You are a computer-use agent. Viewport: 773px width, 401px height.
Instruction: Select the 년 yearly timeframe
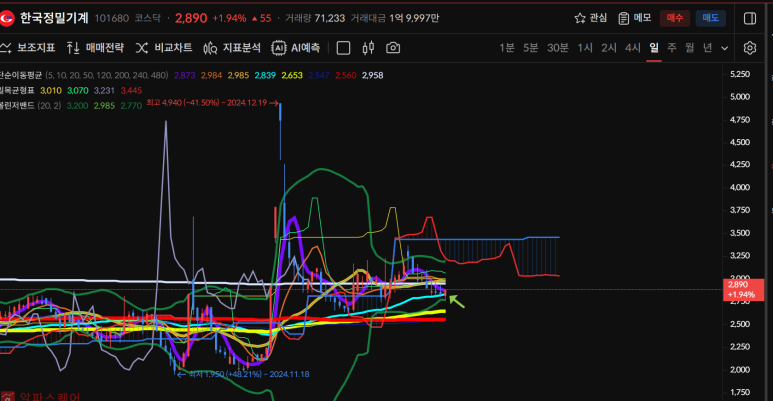707,48
